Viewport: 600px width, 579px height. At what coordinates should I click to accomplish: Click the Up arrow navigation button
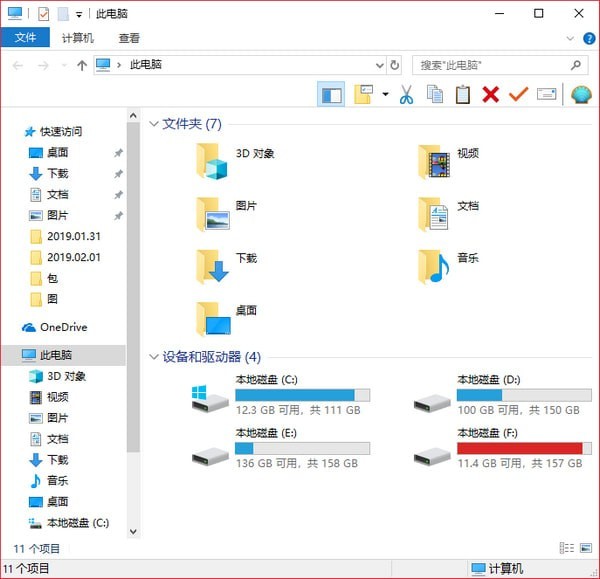(x=82, y=65)
